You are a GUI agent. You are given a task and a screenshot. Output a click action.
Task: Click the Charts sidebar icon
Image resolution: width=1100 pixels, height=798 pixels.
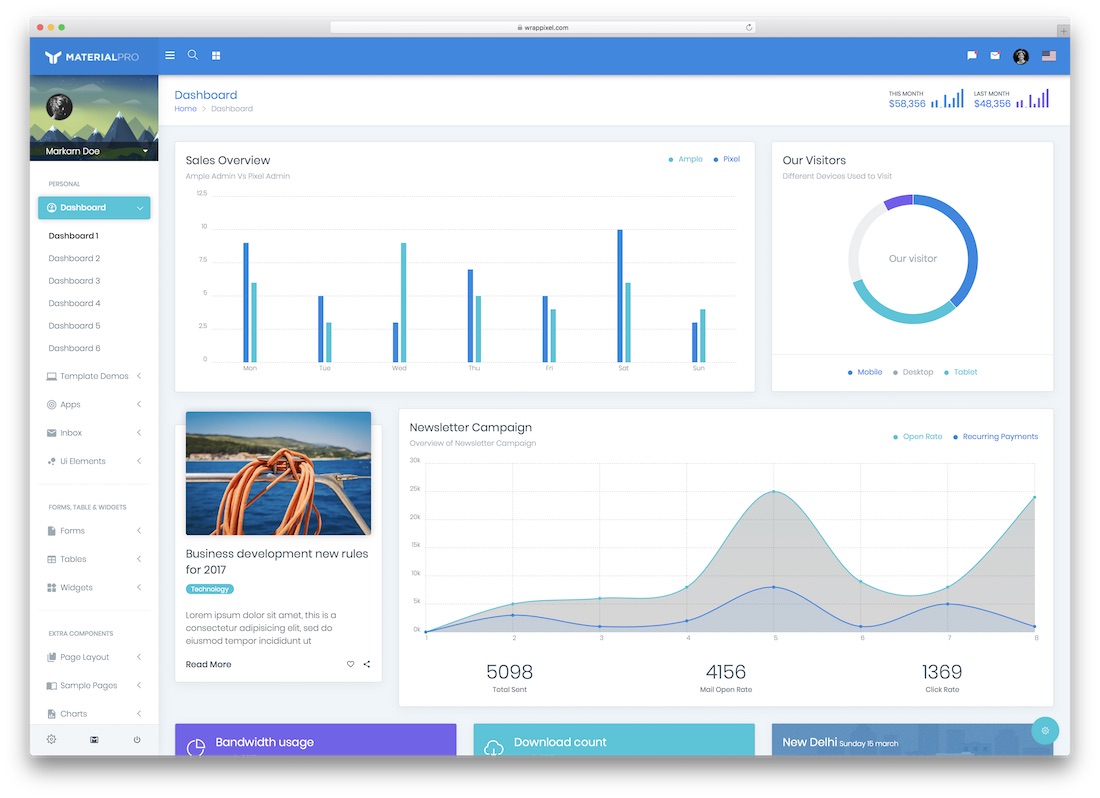pyautogui.click(x=51, y=714)
